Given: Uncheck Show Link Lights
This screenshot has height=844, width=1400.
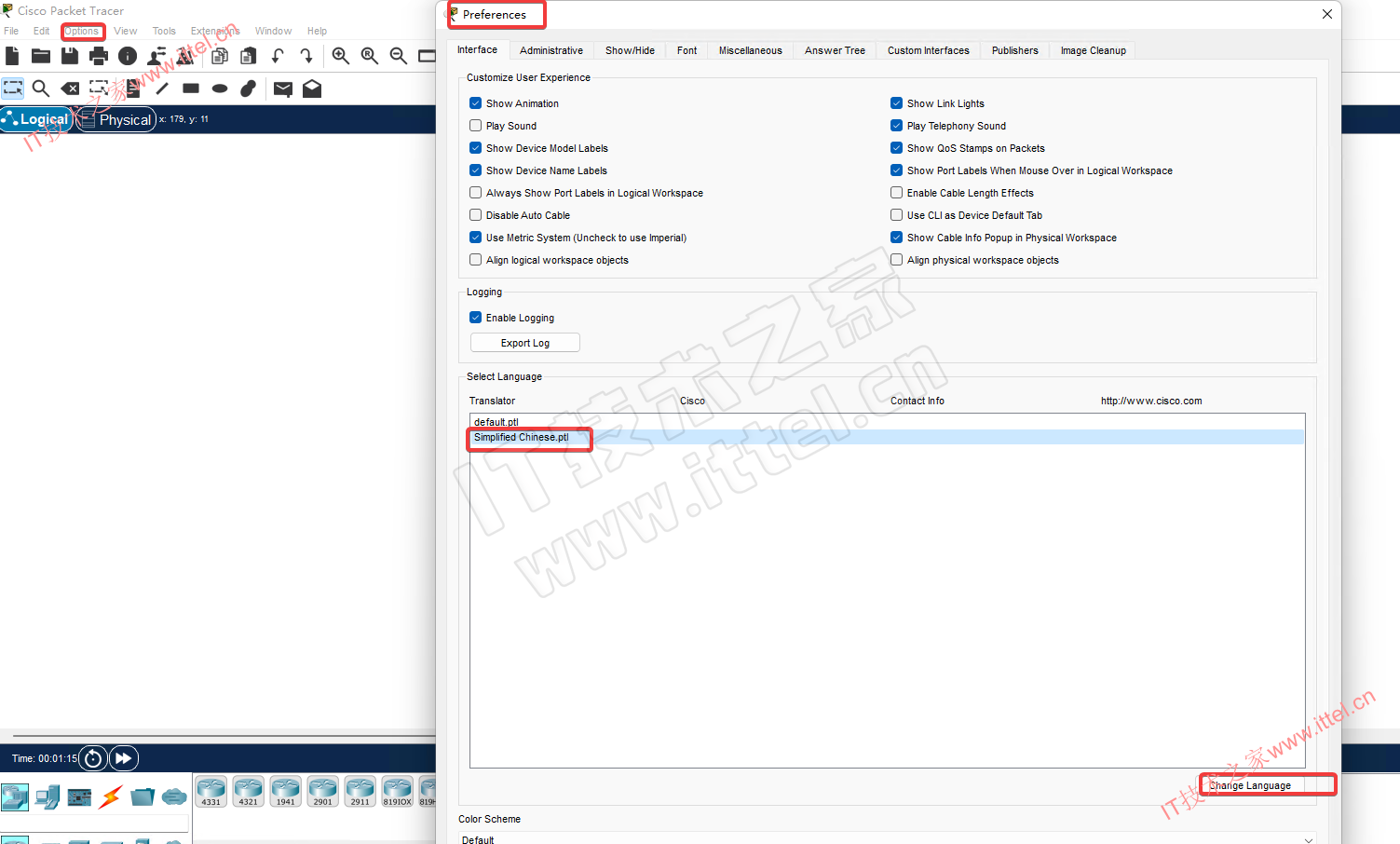Looking at the screenshot, I should (x=897, y=103).
